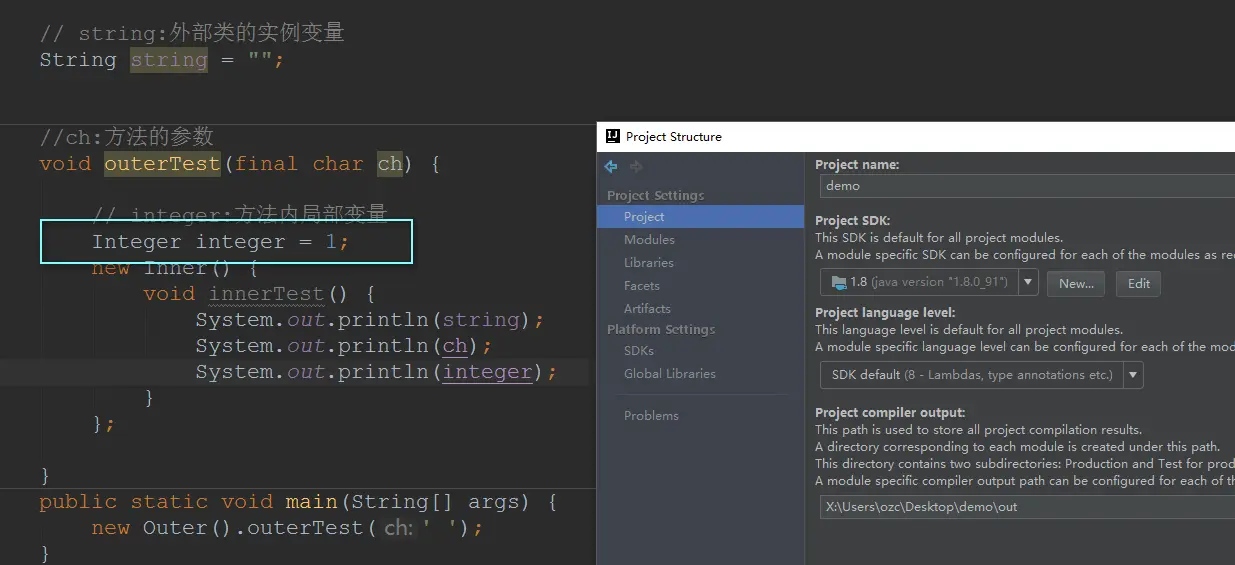This screenshot has width=1235, height=565.
Task: Open the Artifacts settings page
Action: (647, 309)
